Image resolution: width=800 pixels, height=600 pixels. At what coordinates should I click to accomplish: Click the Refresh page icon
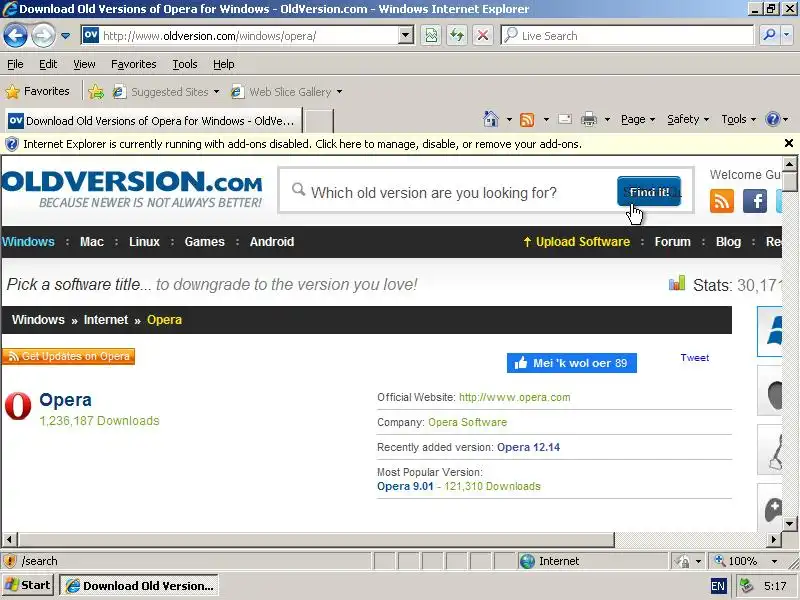(x=457, y=36)
